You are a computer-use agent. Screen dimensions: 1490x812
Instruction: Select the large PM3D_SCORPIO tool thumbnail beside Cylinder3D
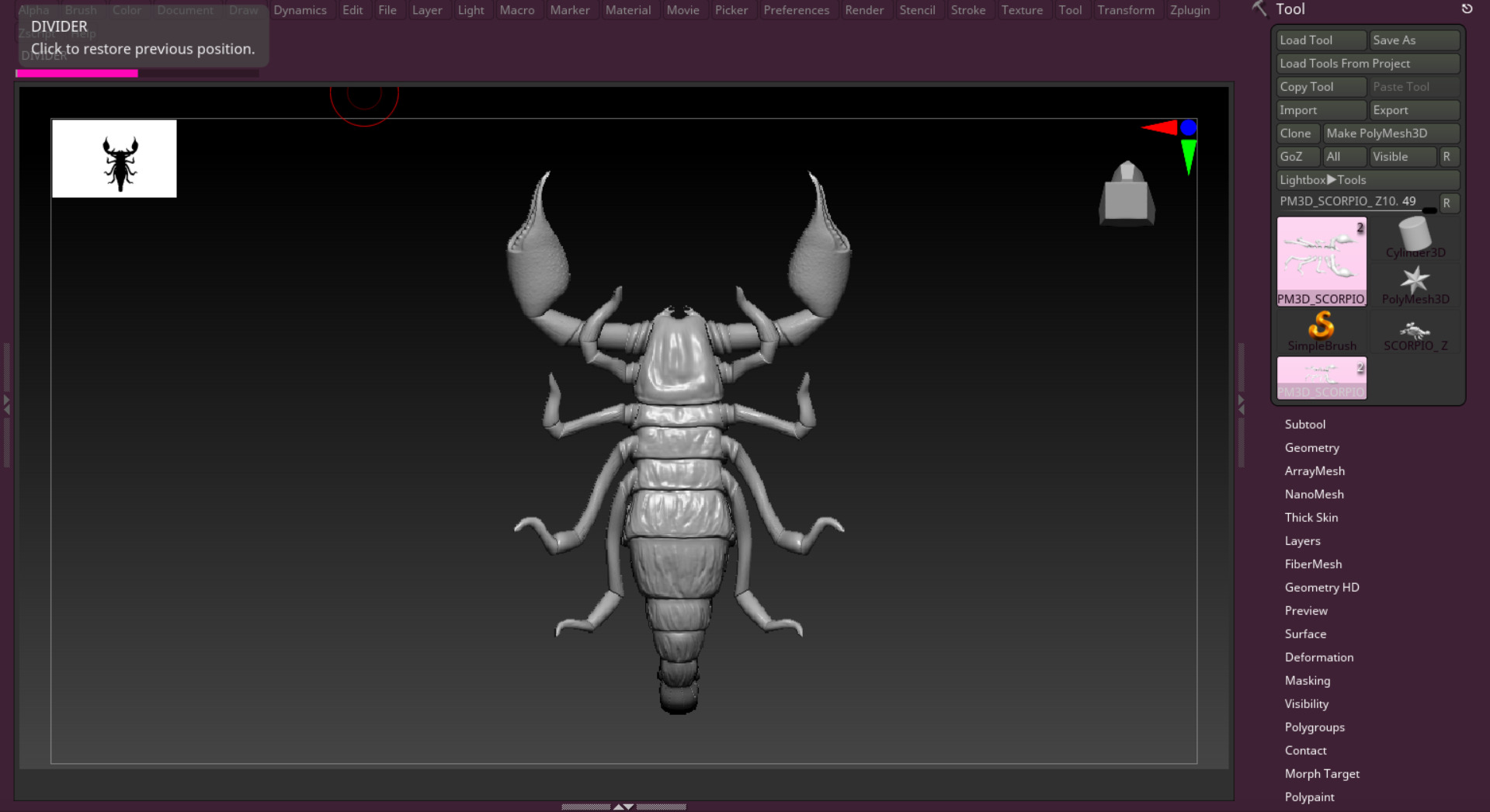[x=1322, y=261]
